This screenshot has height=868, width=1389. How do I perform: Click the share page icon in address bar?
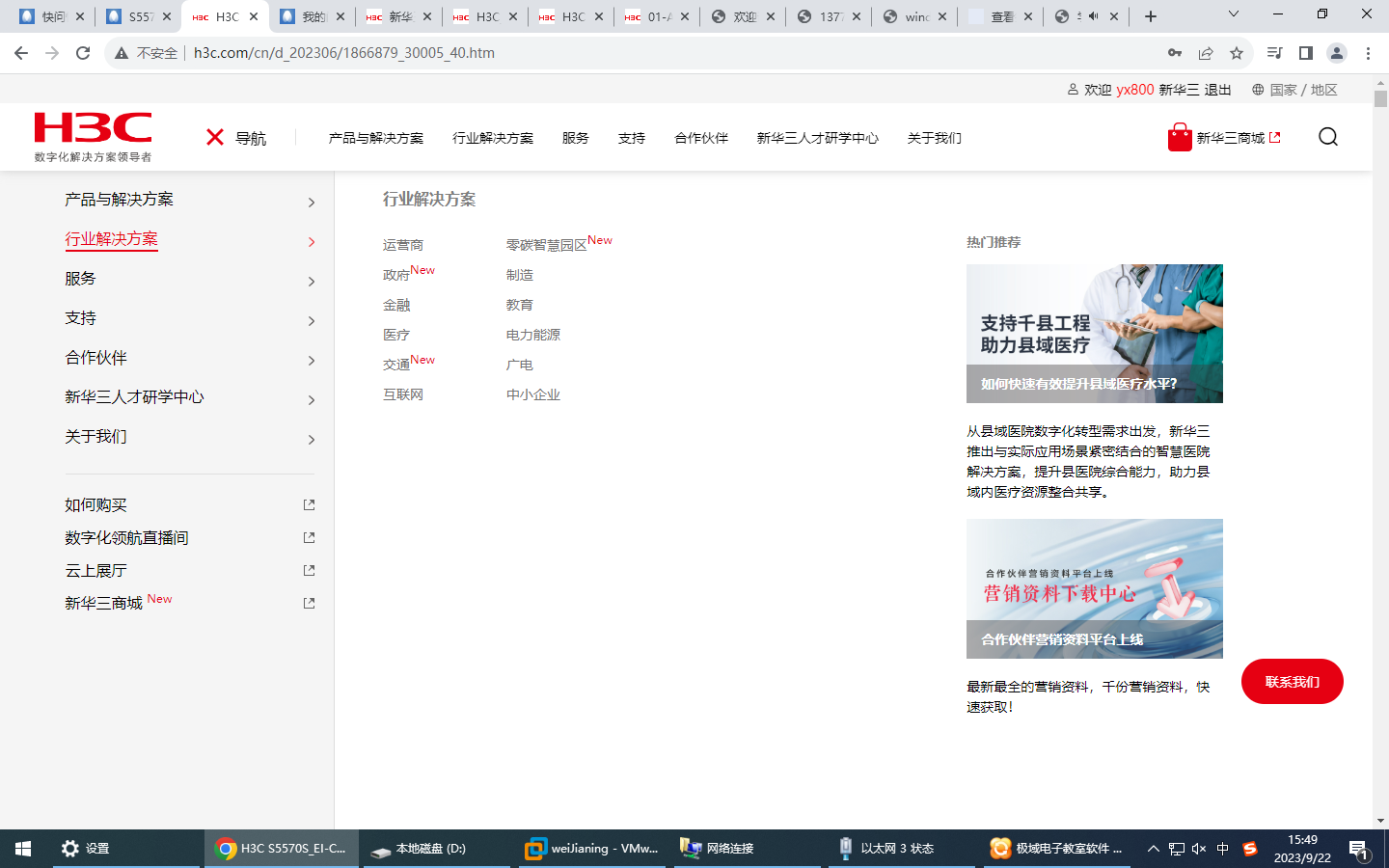click(x=1206, y=53)
